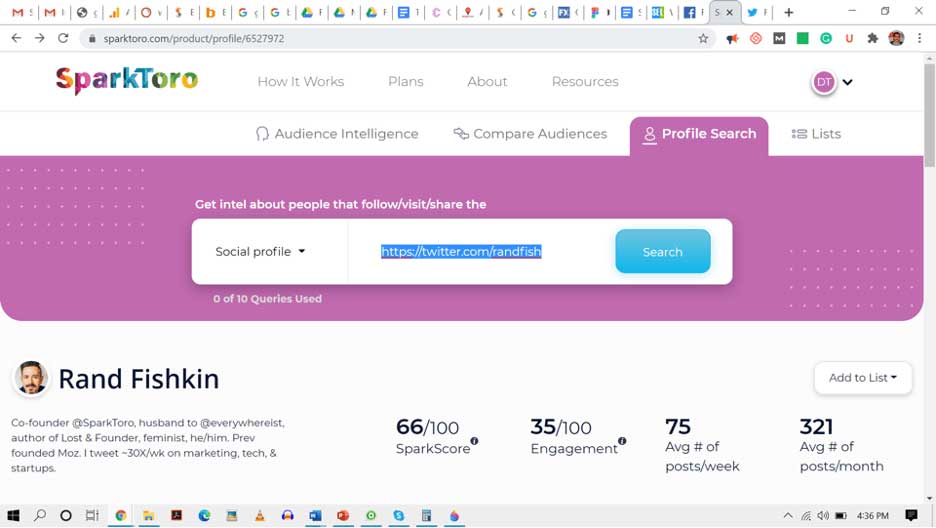
Task: Open Microsoft Edge from the taskbar
Action: point(204,515)
